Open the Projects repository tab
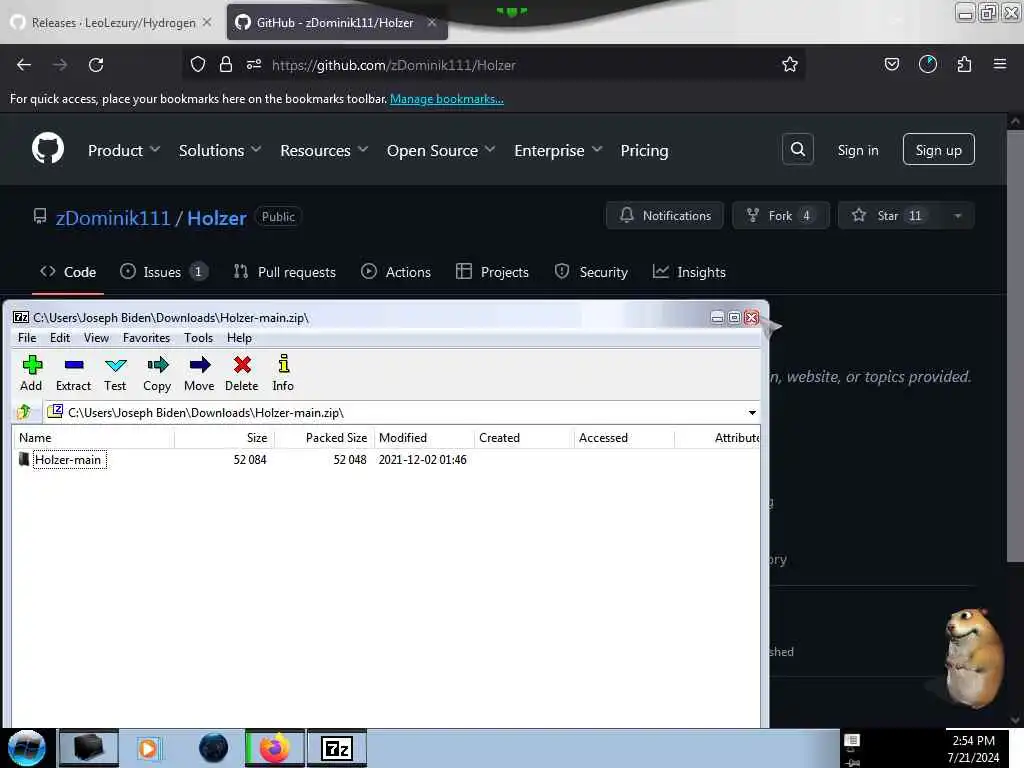Screen dimensions: 1024x768 (x=492, y=272)
